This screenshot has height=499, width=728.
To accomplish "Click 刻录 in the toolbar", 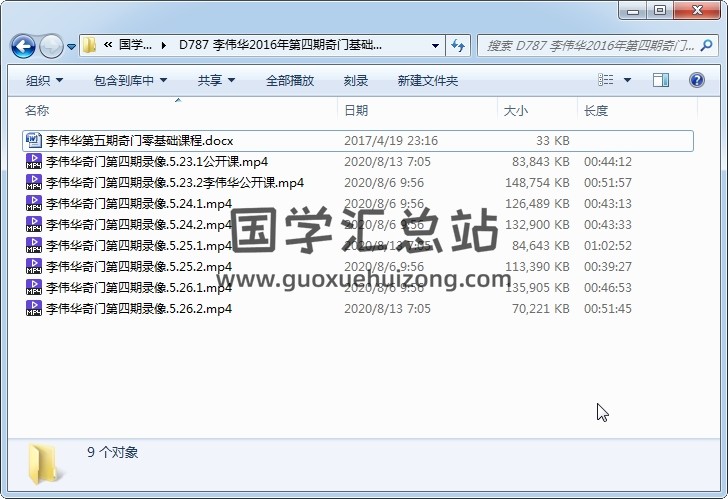I will click(x=356, y=81).
